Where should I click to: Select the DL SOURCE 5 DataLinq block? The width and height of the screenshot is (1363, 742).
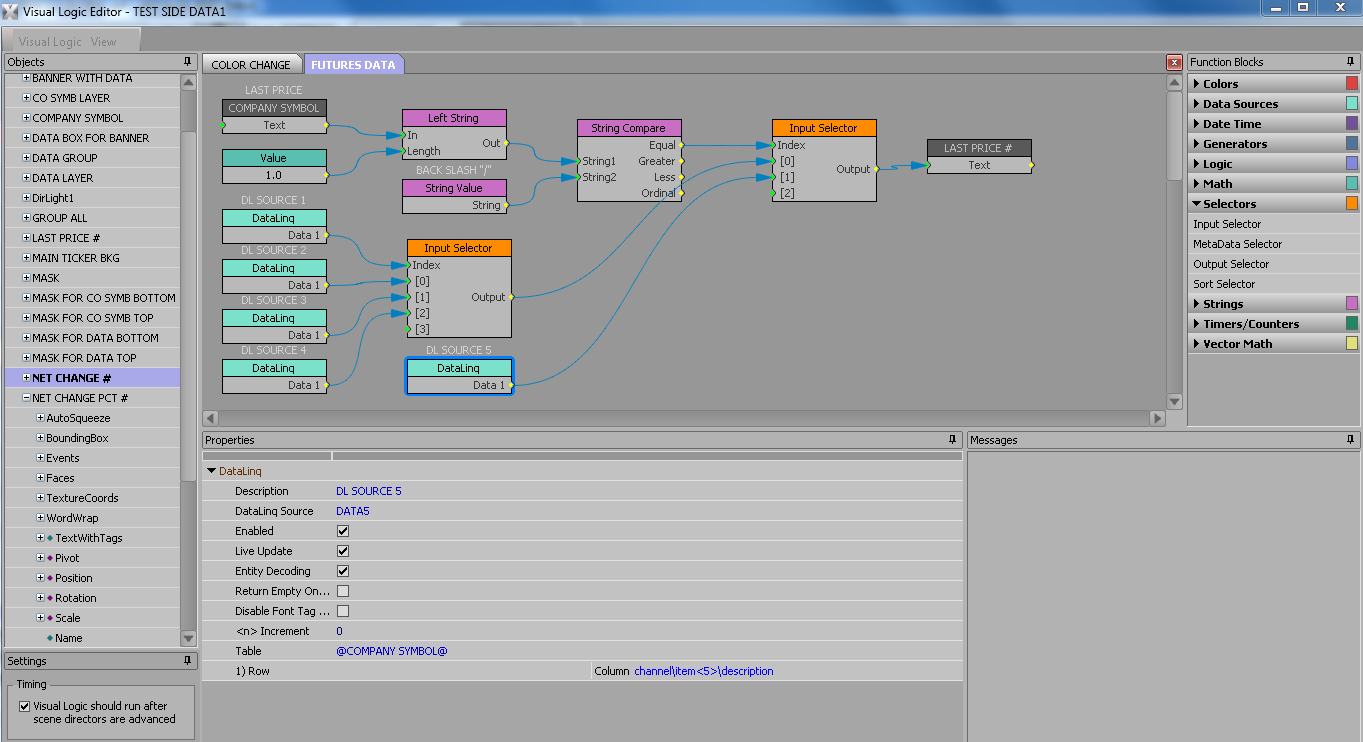459,368
